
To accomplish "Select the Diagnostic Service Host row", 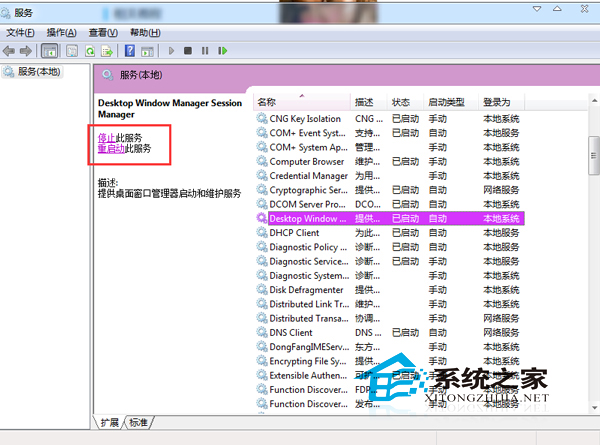I will (390, 261).
